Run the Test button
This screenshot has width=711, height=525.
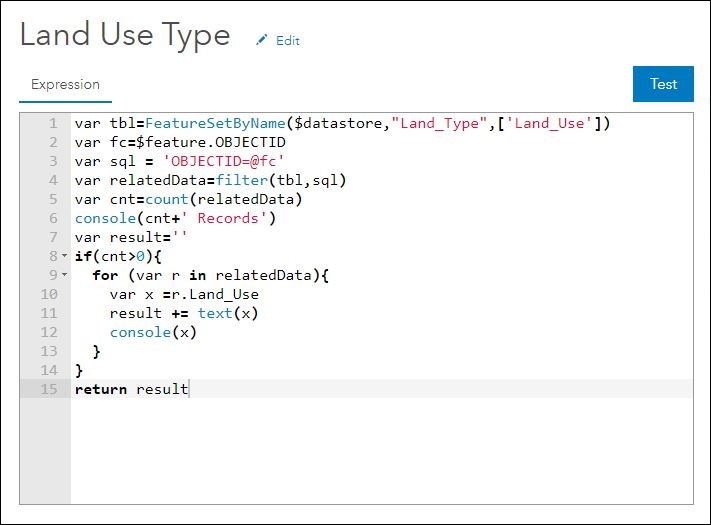point(663,84)
